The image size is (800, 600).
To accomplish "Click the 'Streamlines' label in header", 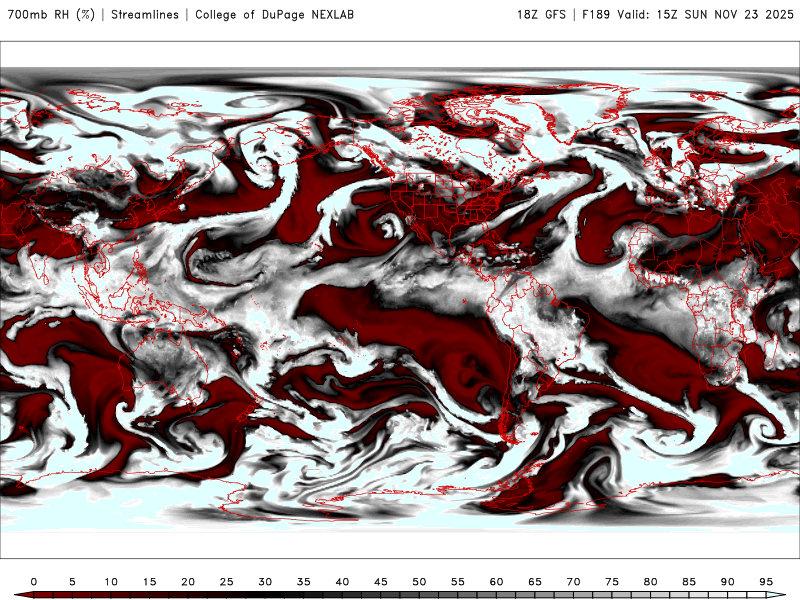I will click(x=145, y=15).
